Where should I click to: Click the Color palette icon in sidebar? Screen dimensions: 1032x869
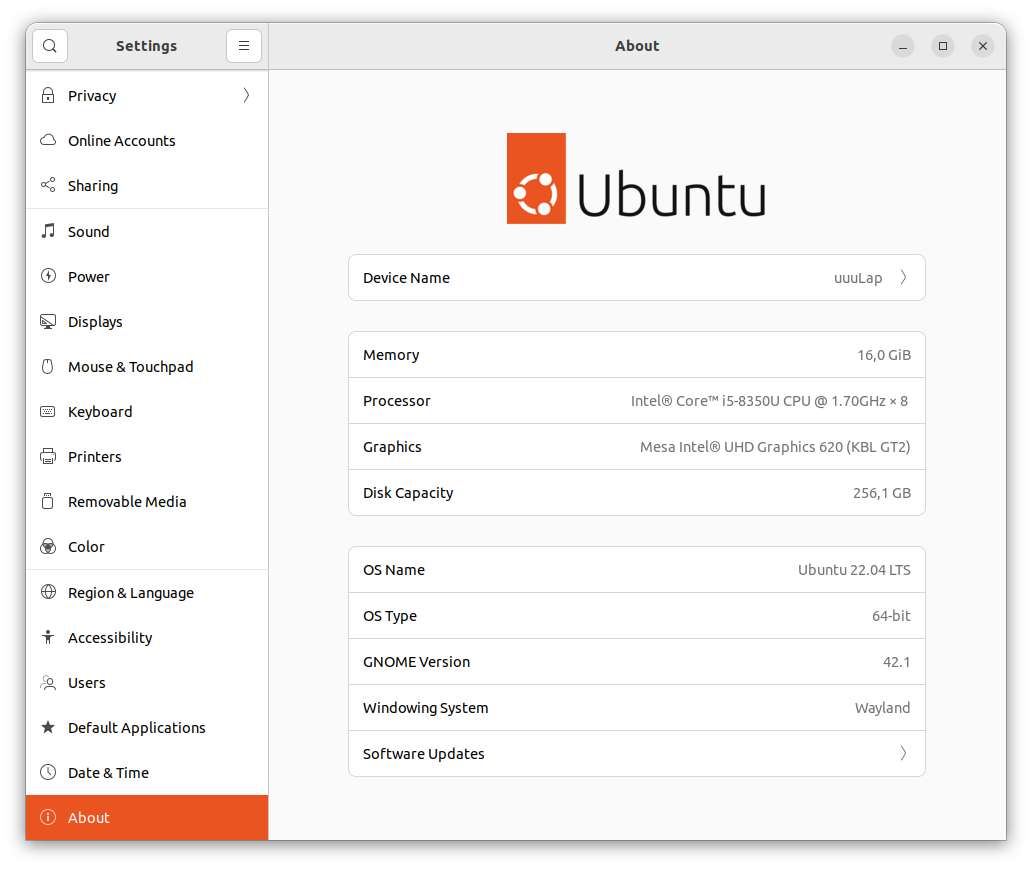pos(47,546)
